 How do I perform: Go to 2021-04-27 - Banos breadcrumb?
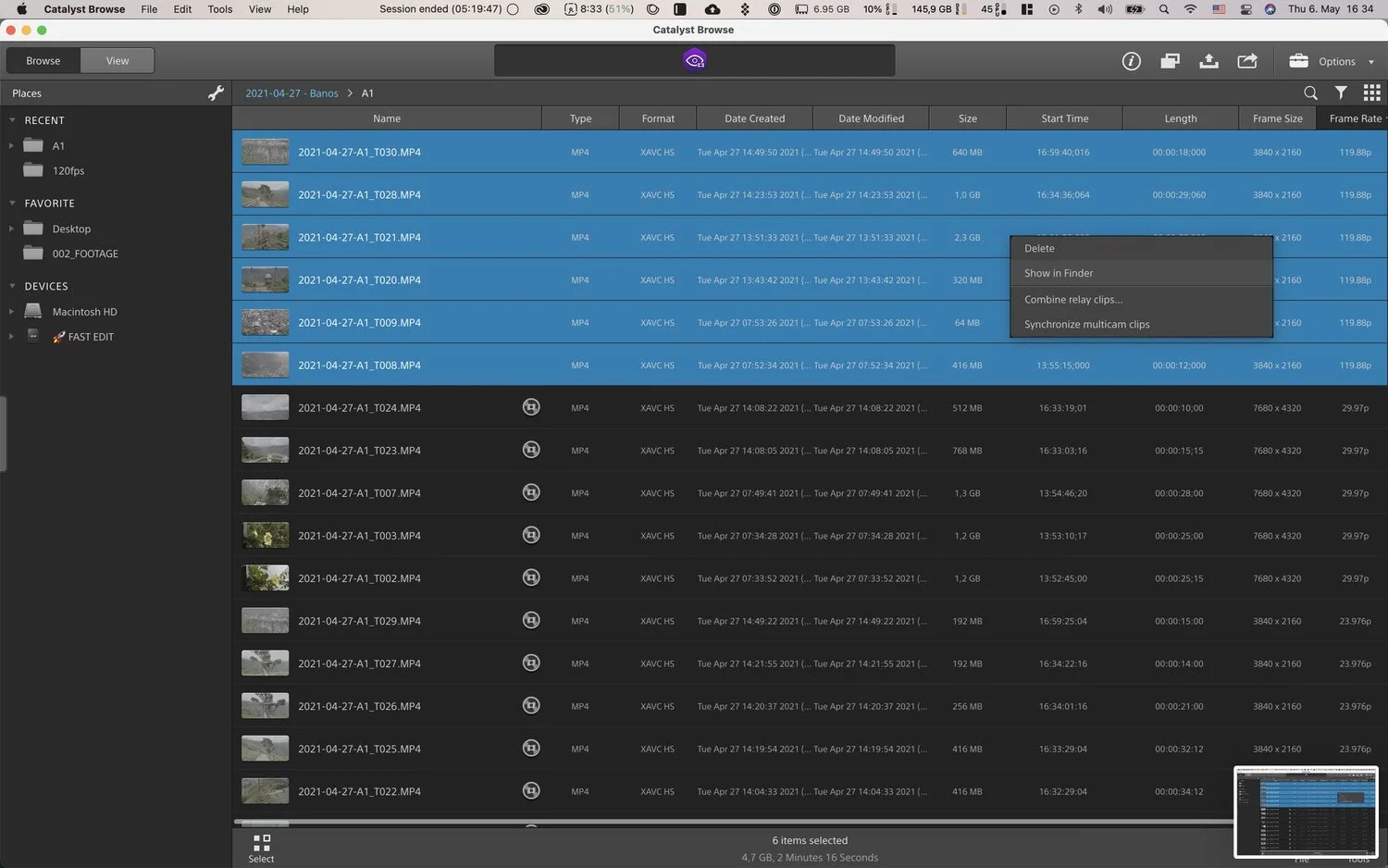(x=291, y=93)
